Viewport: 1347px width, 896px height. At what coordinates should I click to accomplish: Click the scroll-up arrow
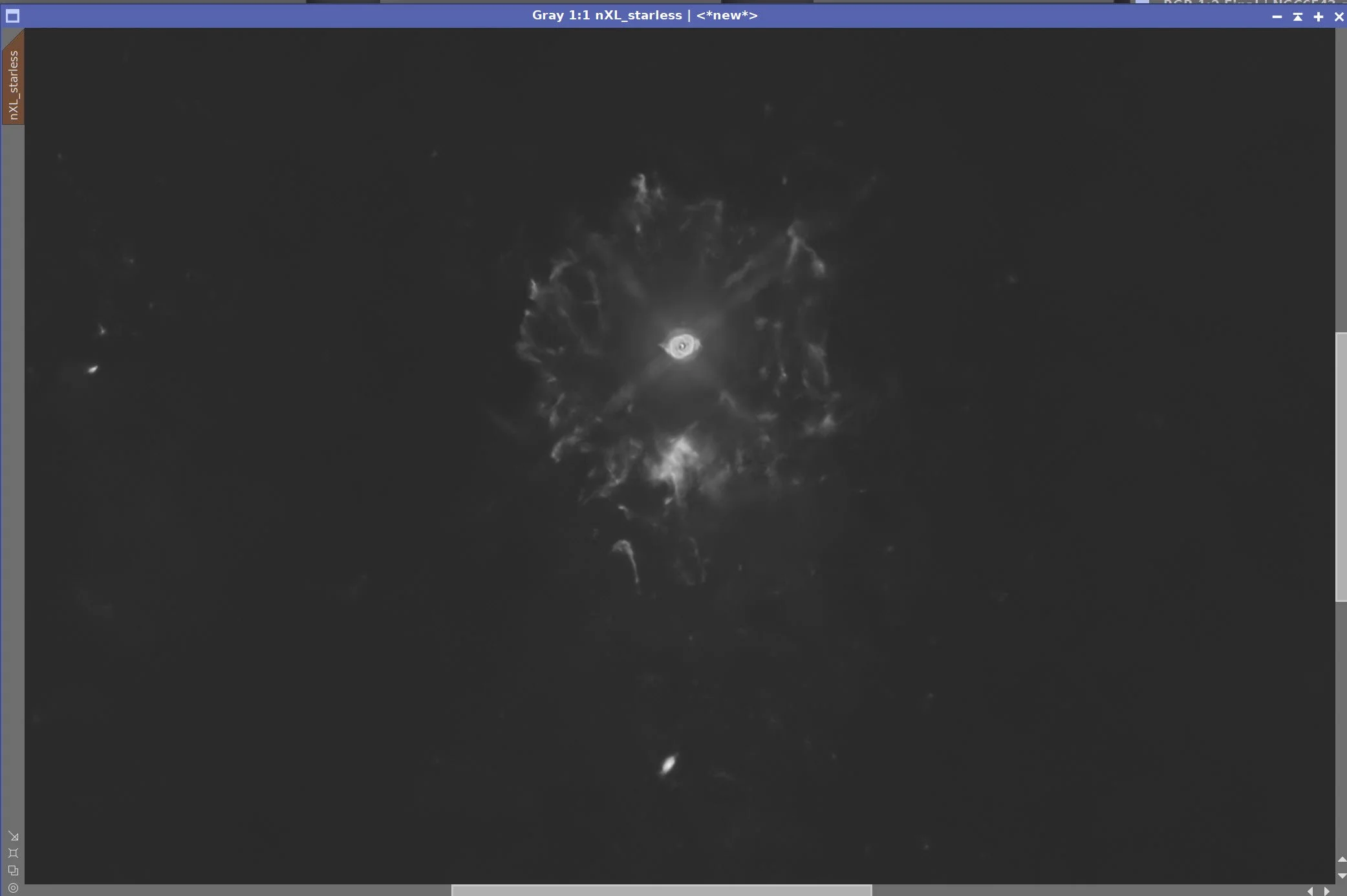tap(1341, 859)
